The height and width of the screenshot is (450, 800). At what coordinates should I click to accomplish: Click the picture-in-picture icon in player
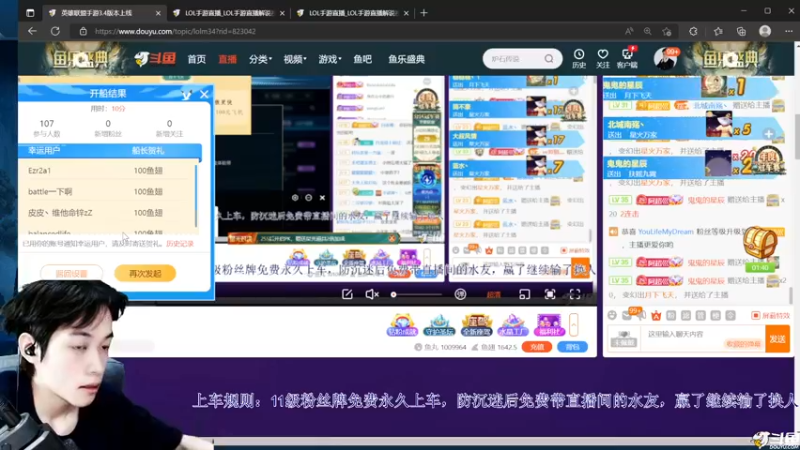pyautogui.click(x=524, y=294)
